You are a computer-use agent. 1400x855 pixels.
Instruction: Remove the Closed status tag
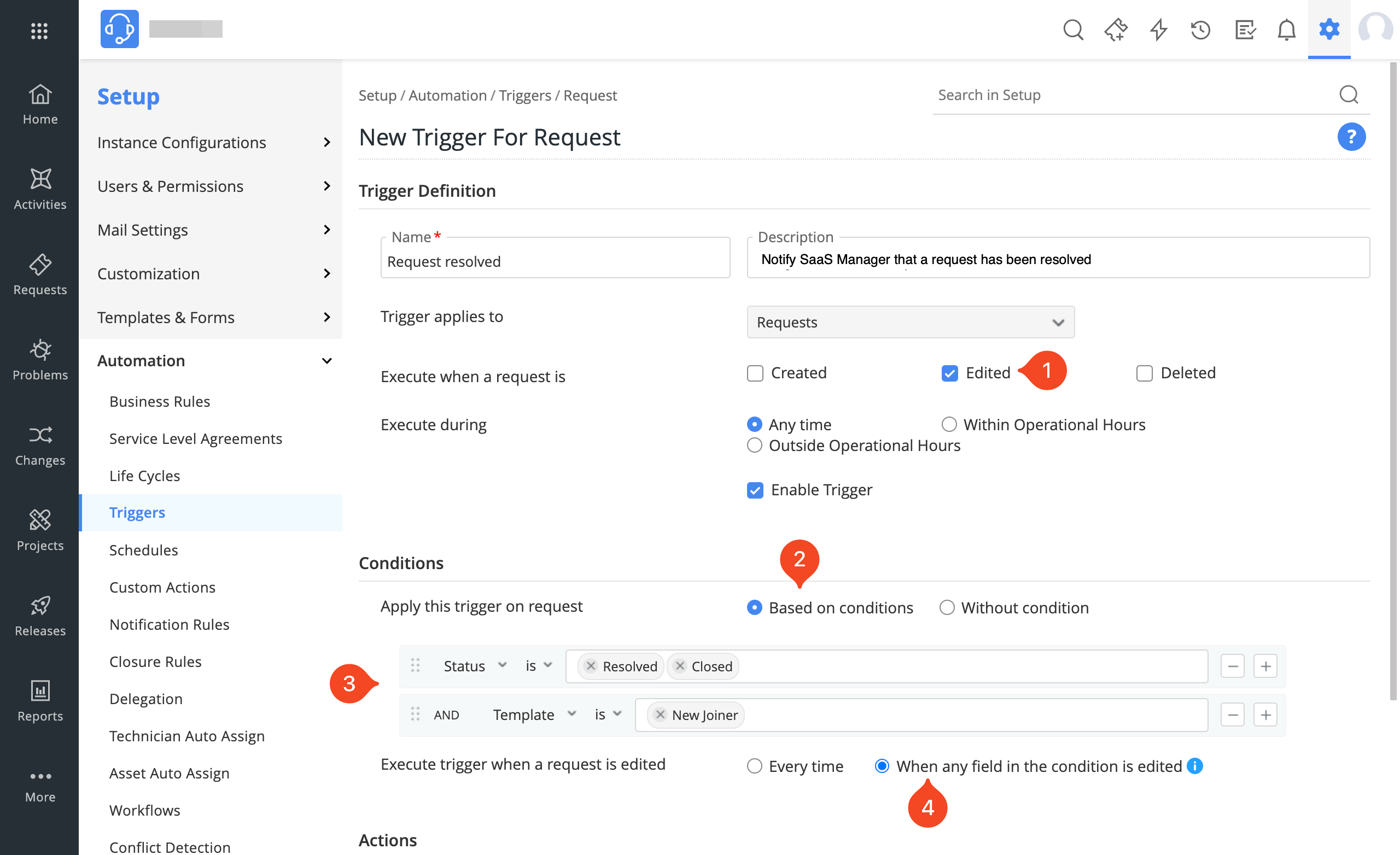[680, 666]
